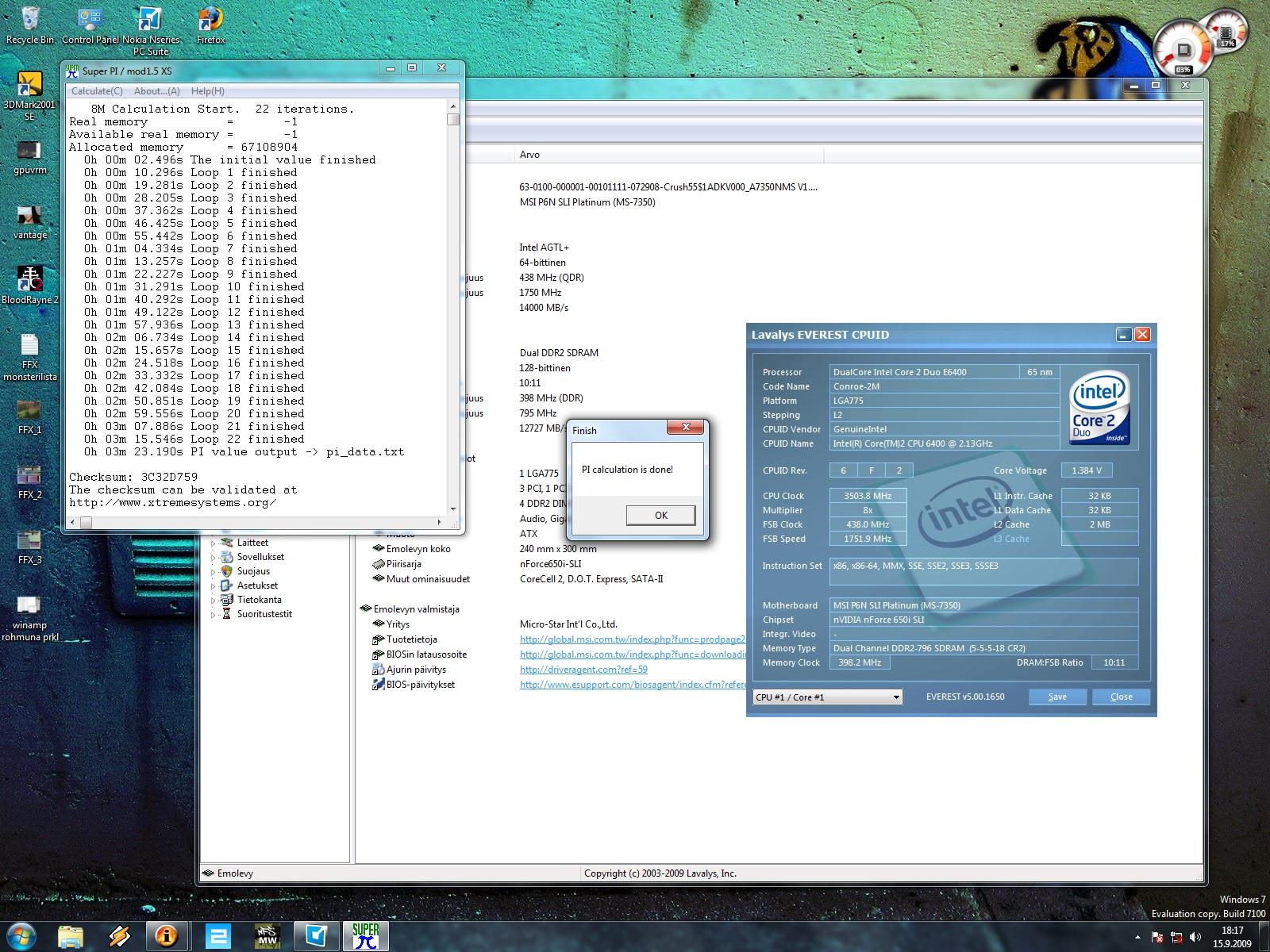Close the EVEREST CPUID panel with Close button
This screenshot has height=952, width=1270.
pyautogui.click(x=1121, y=697)
